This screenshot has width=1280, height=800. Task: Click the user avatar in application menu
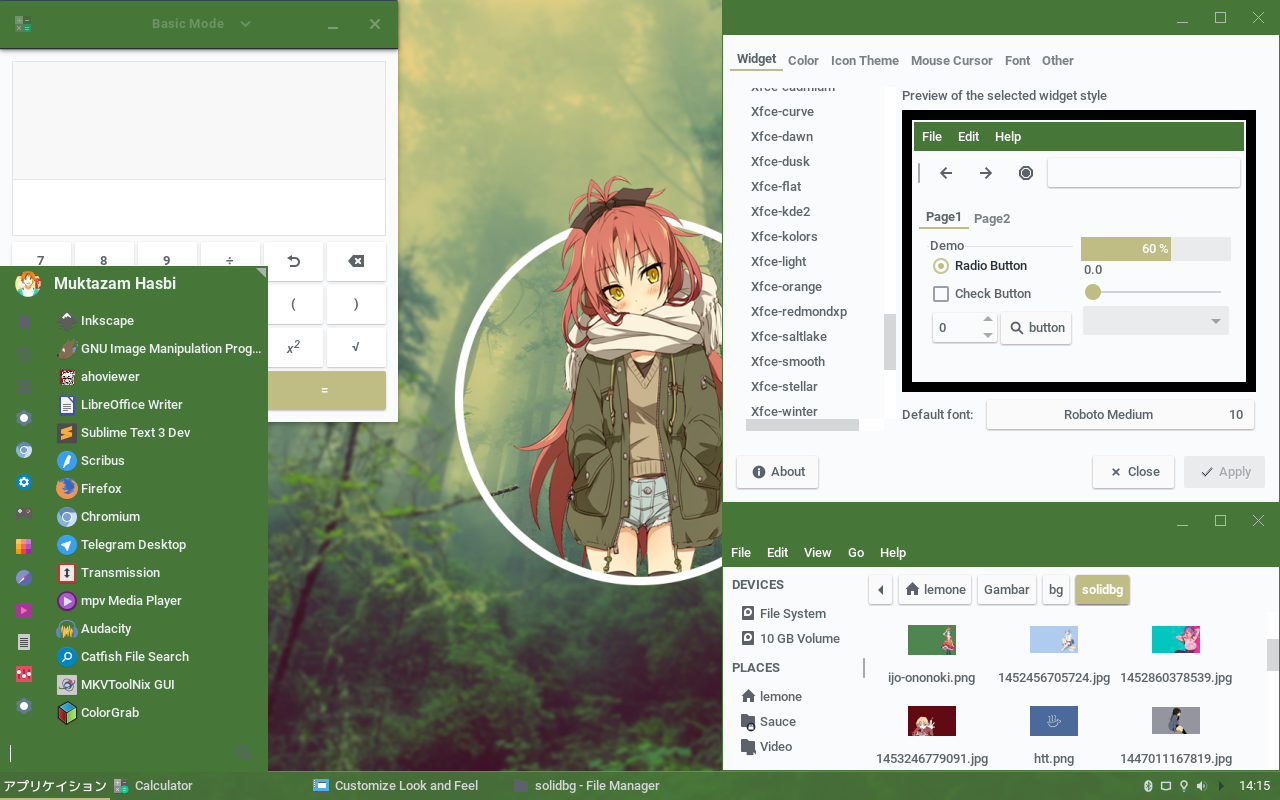27,284
